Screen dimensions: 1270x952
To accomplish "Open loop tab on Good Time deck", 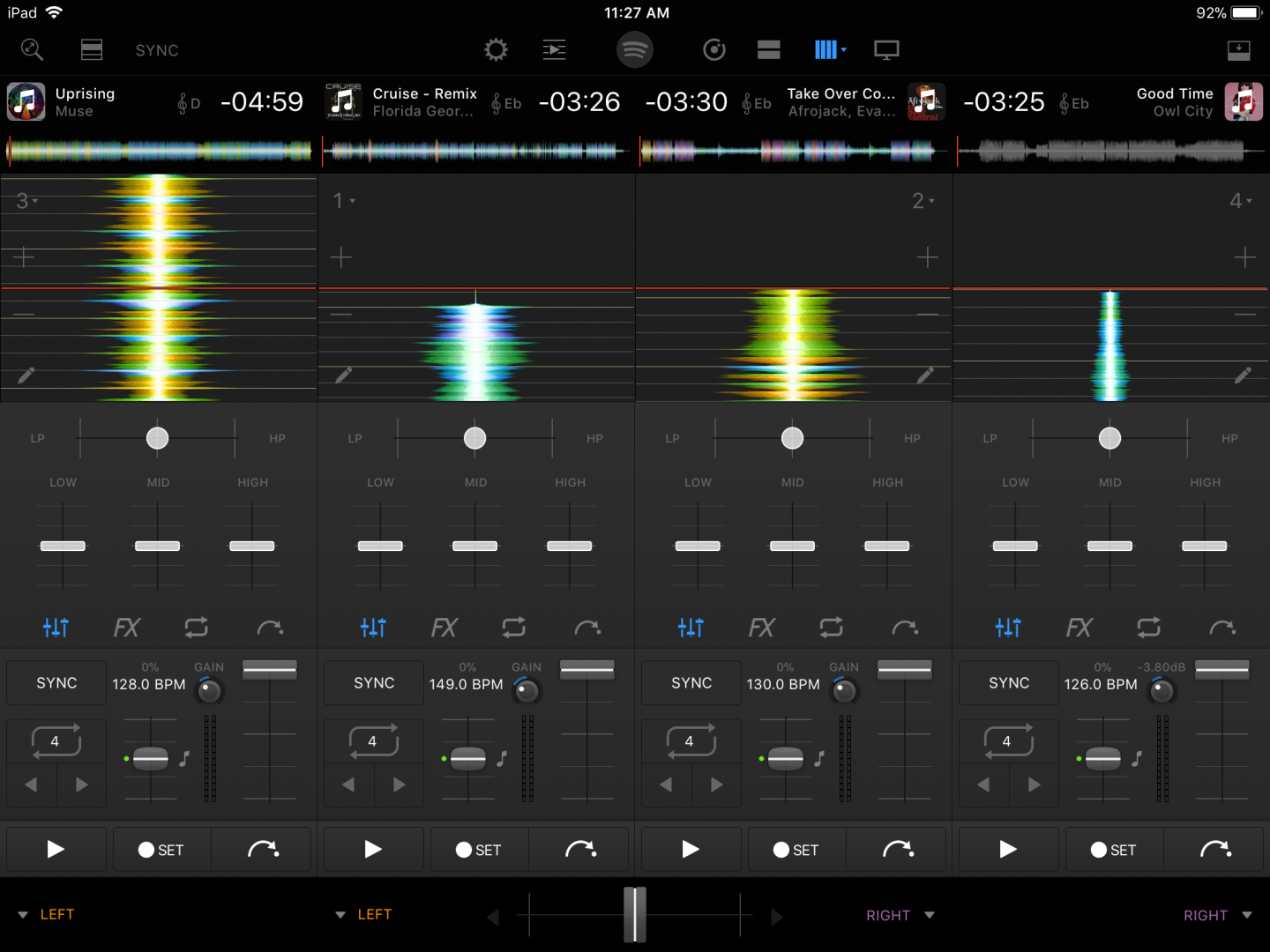I will tap(1149, 628).
